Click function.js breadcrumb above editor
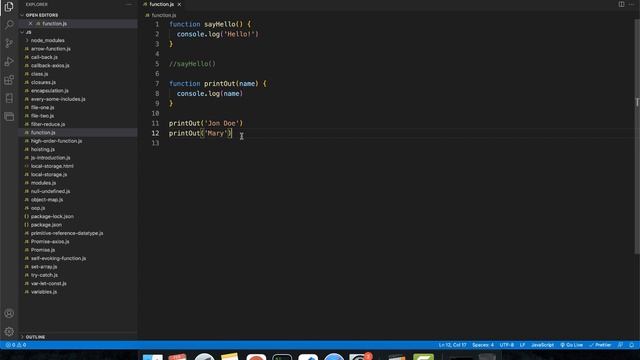This screenshot has height=360, width=640. [x=164, y=15]
